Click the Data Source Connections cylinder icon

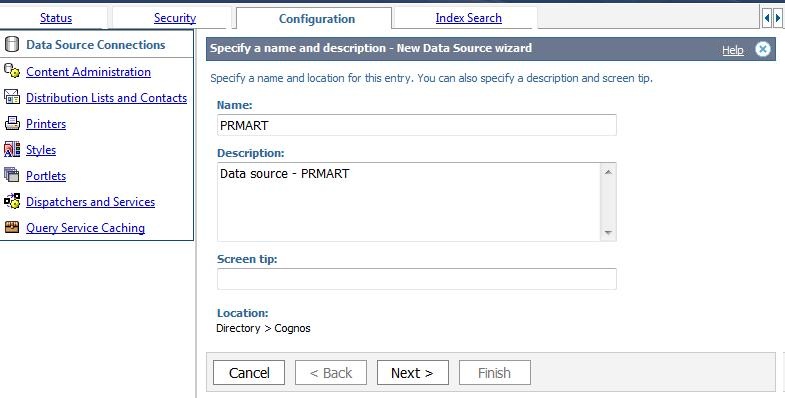pyautogui.click(x=12, y=45)
